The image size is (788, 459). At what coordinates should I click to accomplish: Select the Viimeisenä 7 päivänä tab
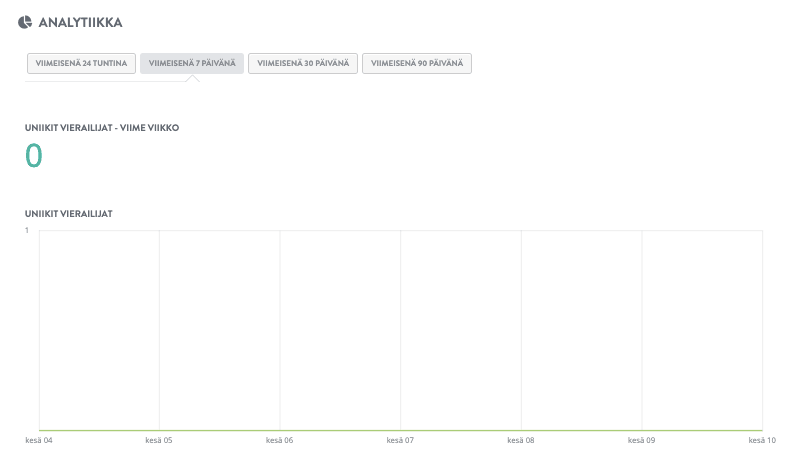(x=192, y=63)
